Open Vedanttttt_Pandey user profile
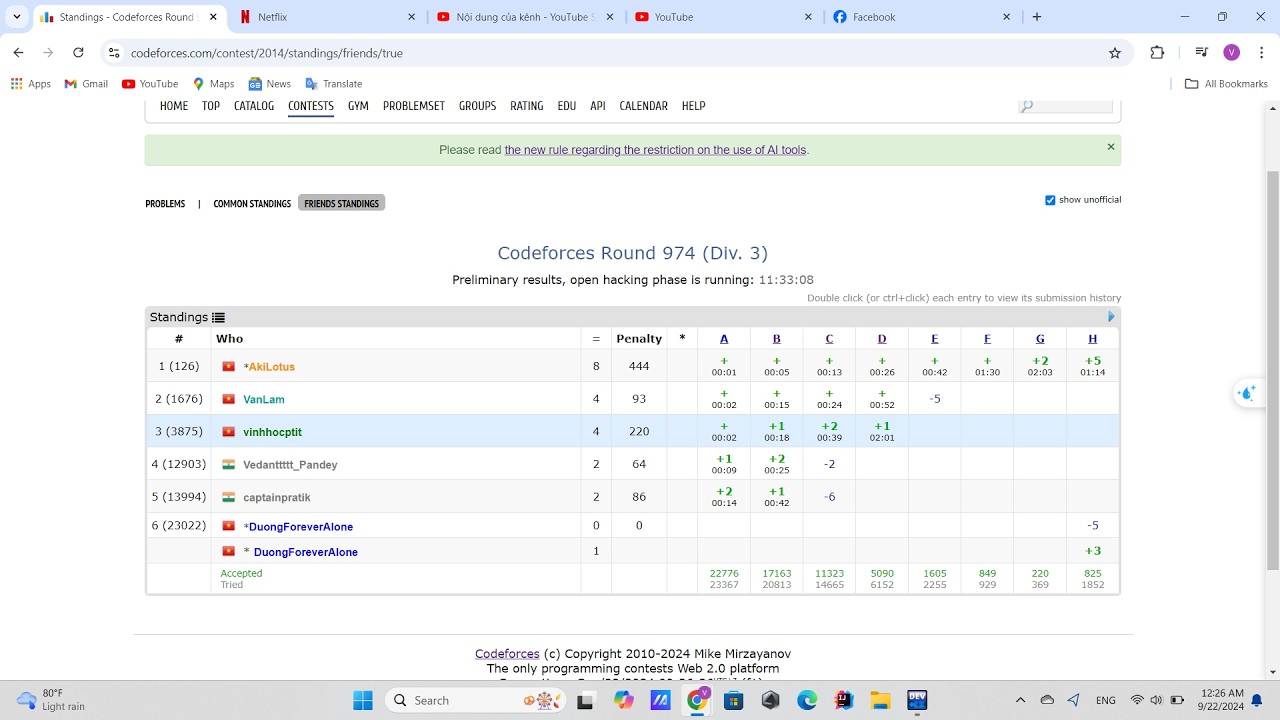Image resolution: width=1280 pixels, height=720 pixels. pos(290,465)
